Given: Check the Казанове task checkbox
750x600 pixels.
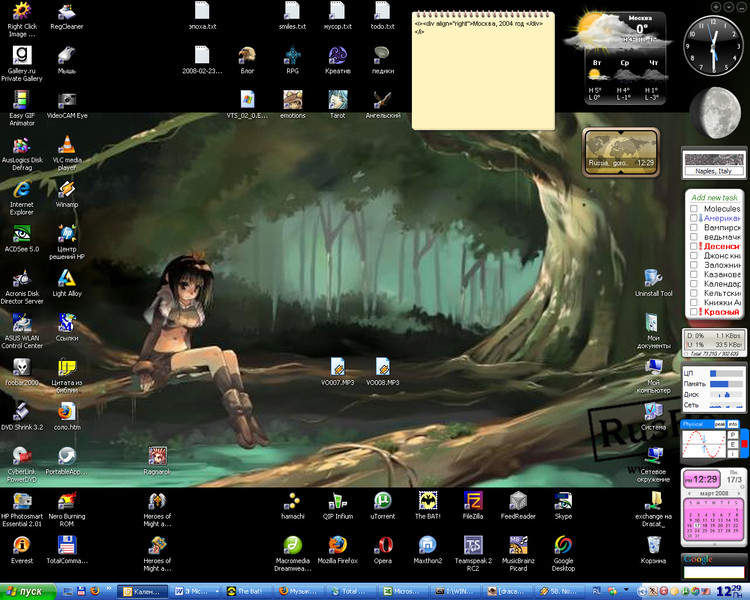Looking at the screenshot, I should 694,274.
